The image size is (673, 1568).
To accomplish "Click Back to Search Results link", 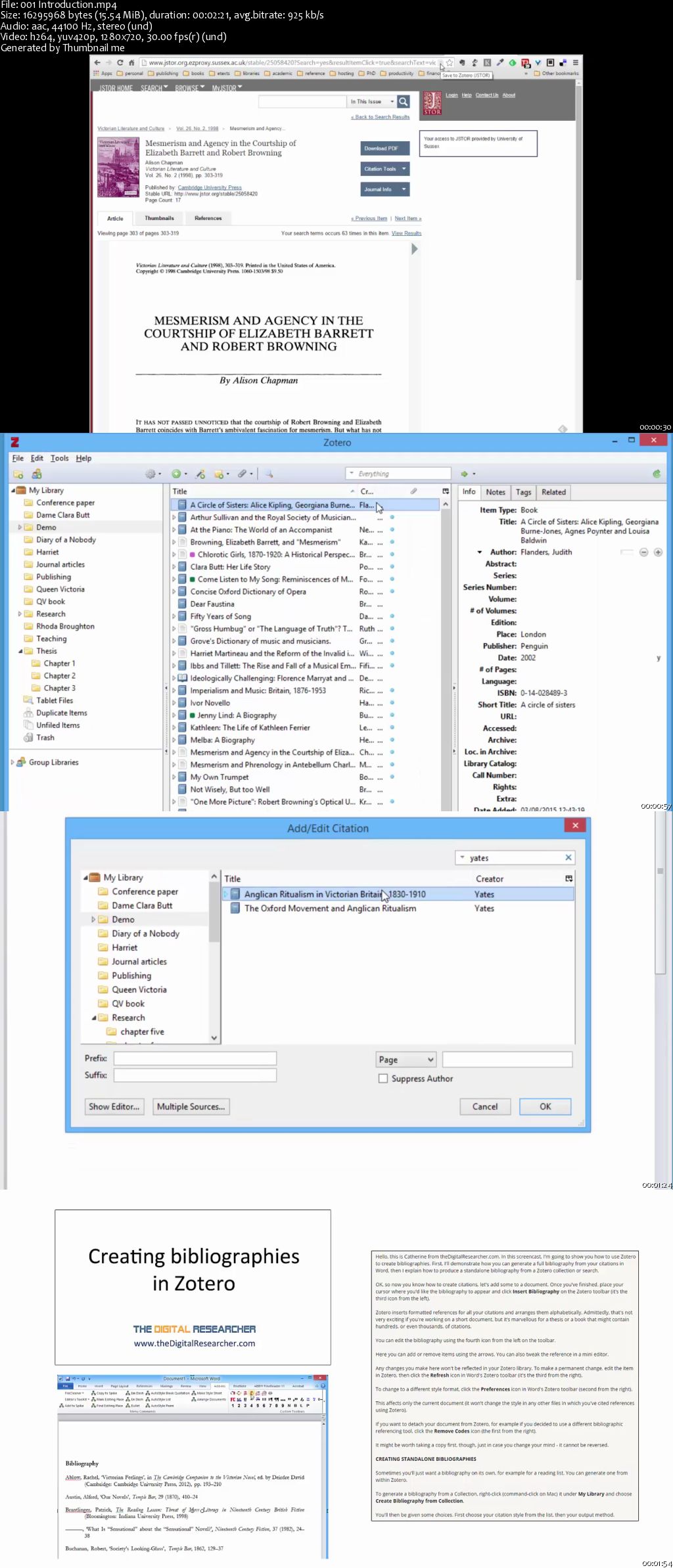I will click(381, 117).
